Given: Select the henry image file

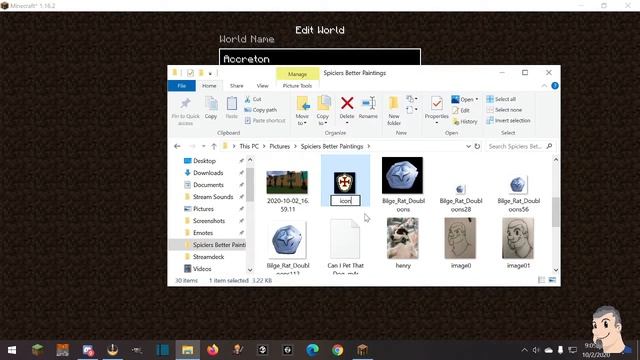Looking at the screenshot, I should click(x=403, y=243).
